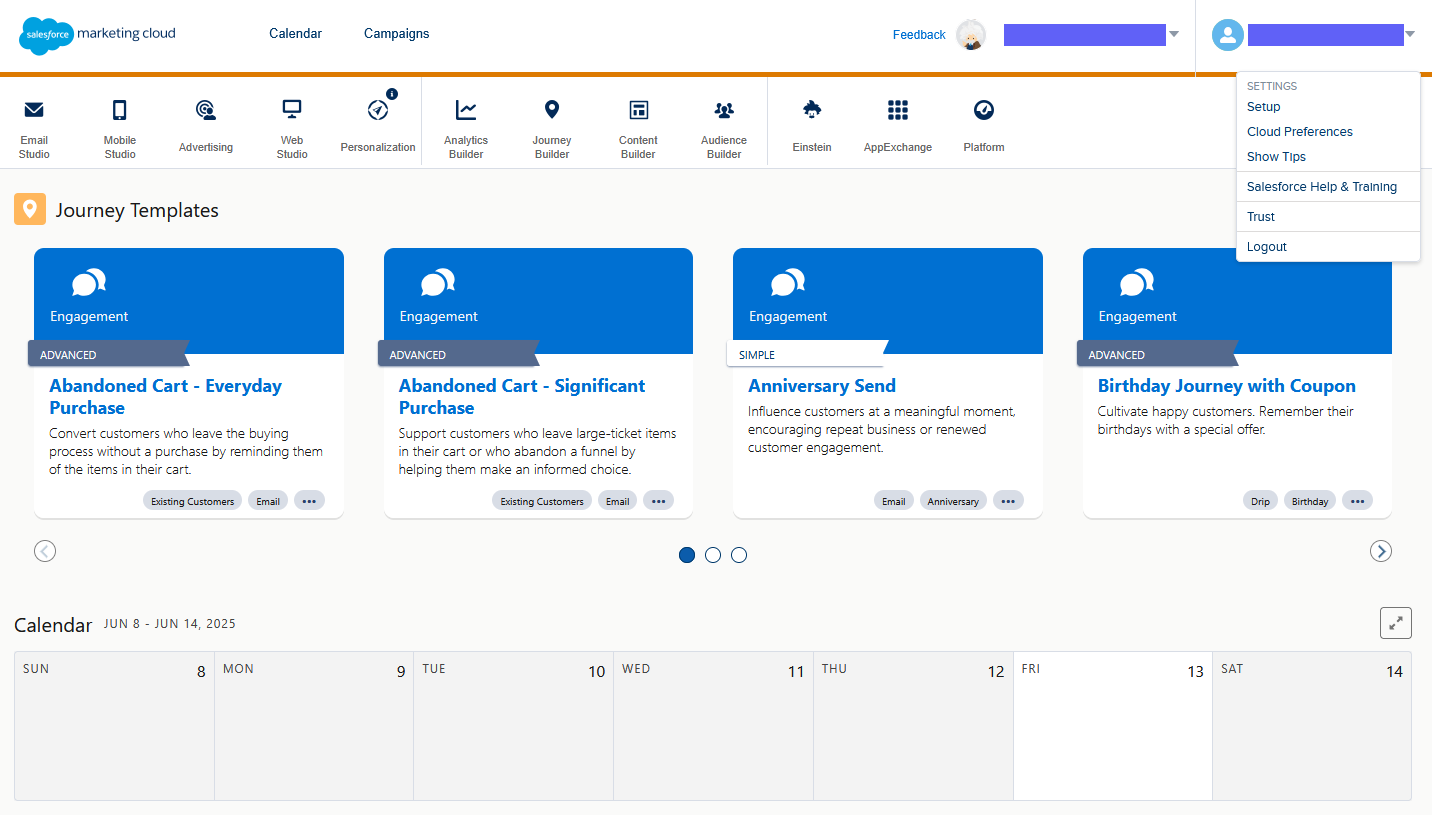Open Email Studio from the app bar

[34, 128]
